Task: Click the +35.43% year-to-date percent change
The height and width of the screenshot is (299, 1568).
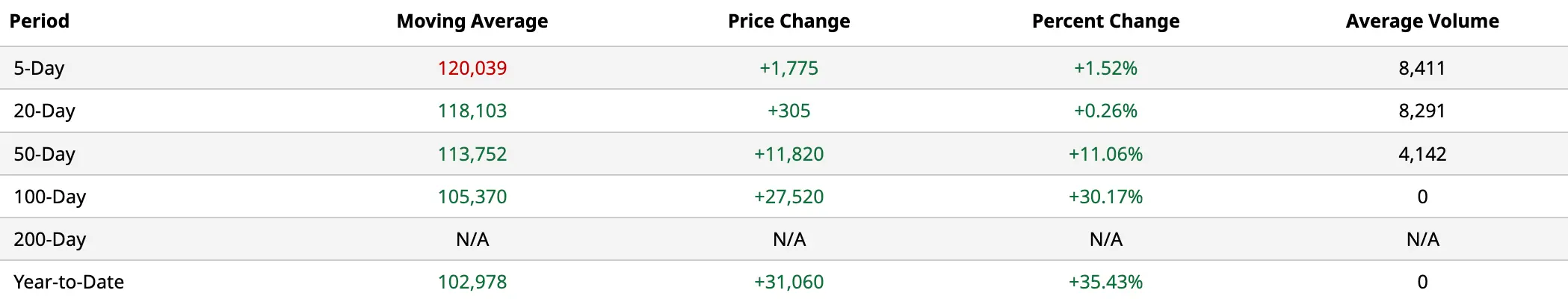Action: 1106,282
